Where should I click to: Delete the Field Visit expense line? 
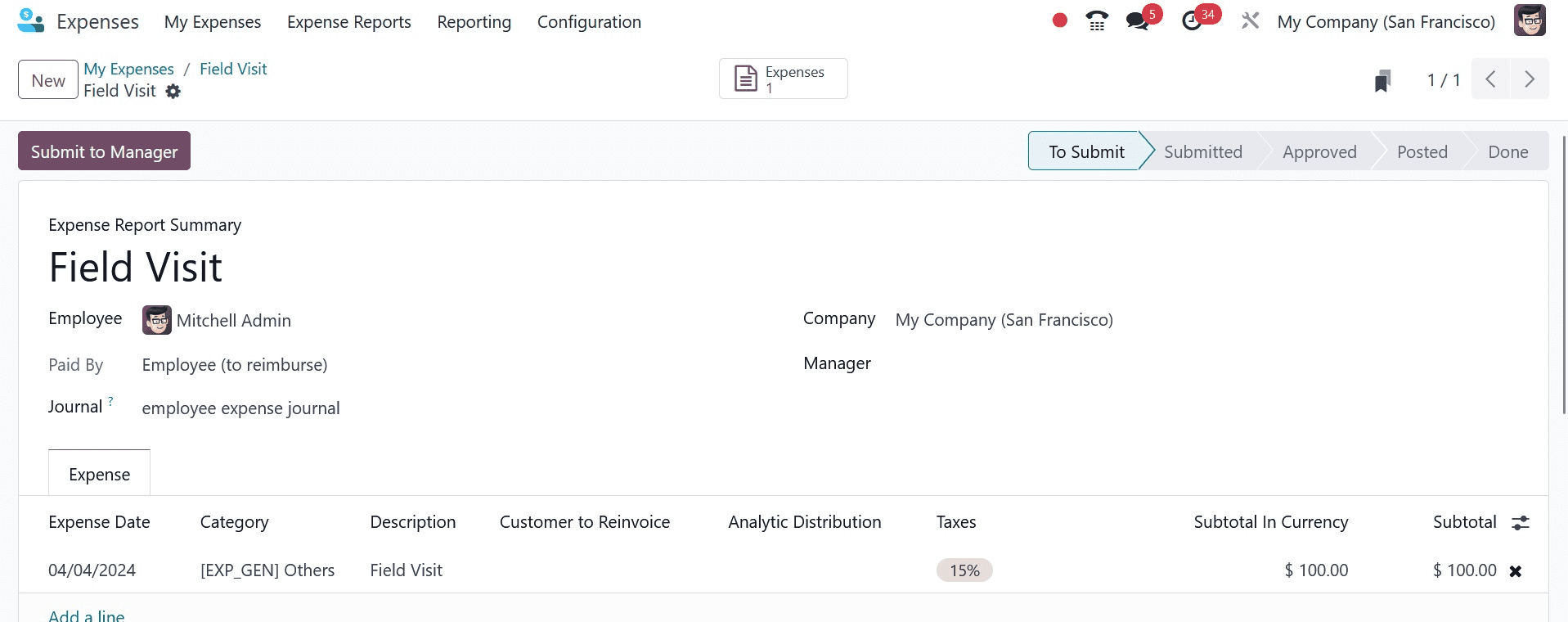(x=1515, y=571)
